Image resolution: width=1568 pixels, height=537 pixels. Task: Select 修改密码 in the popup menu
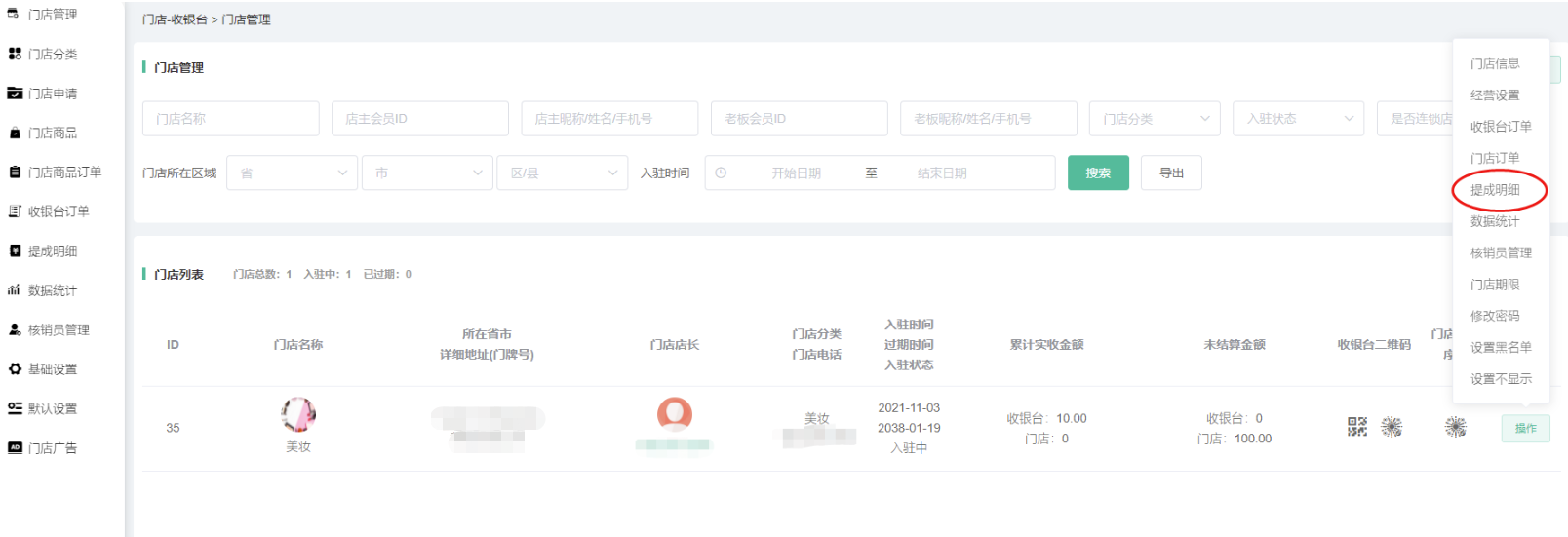(x=1495, y=316)
